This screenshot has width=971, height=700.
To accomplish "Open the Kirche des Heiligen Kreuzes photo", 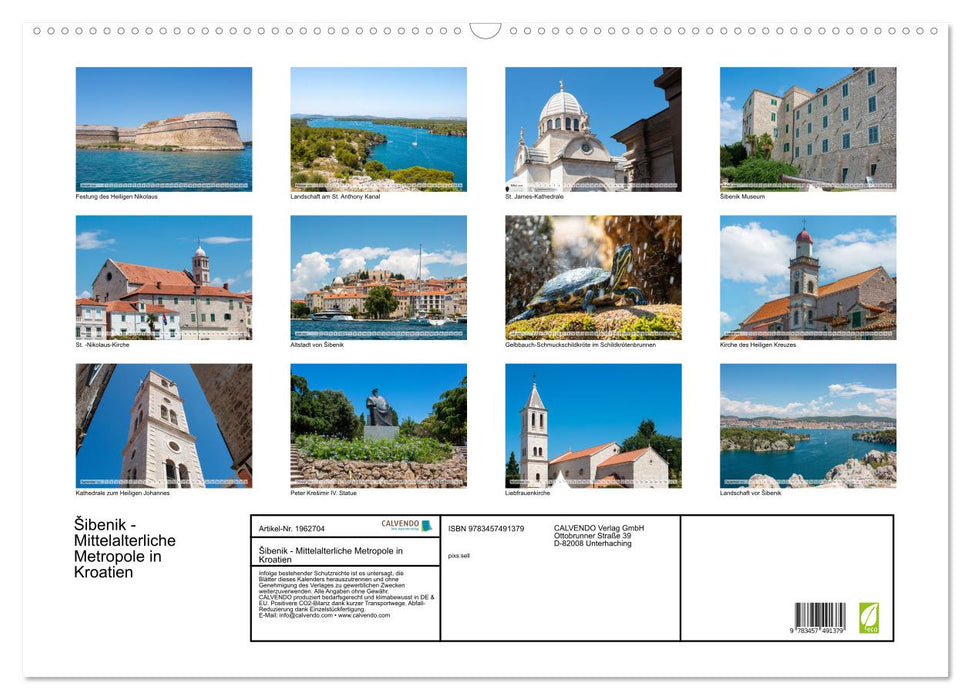I will (806, 277).
